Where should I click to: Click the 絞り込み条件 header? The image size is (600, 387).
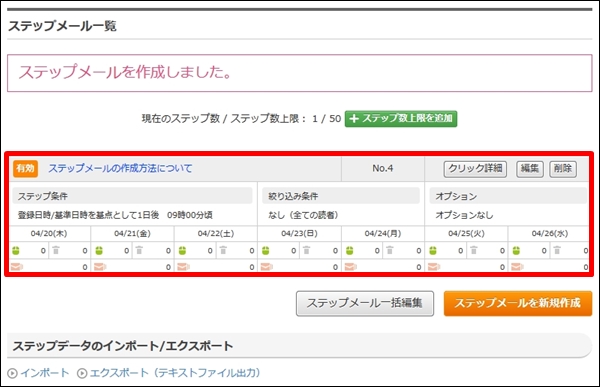coord(341,196)
